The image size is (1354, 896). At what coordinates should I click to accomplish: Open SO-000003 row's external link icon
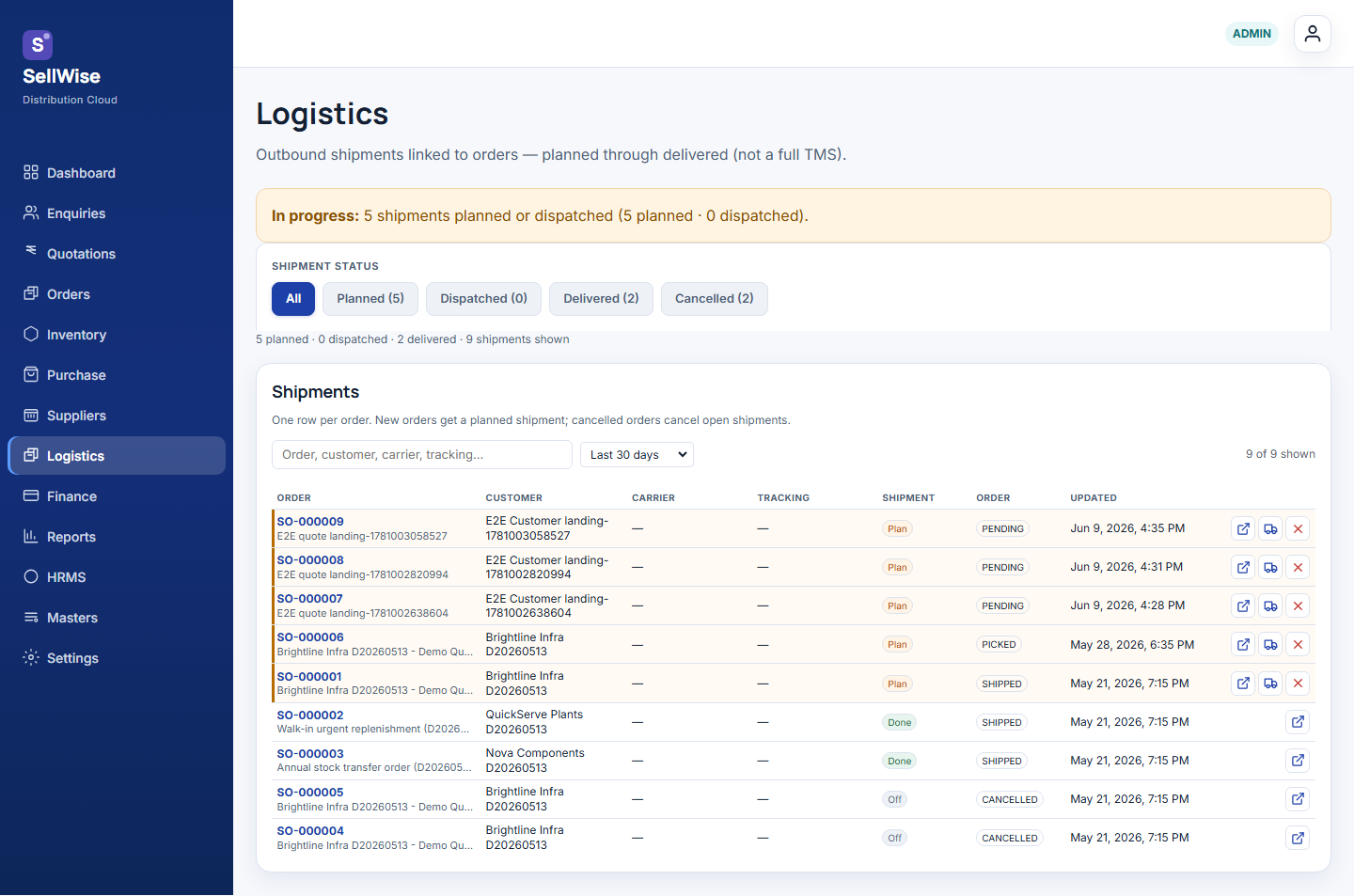[x=1298, y=761]
